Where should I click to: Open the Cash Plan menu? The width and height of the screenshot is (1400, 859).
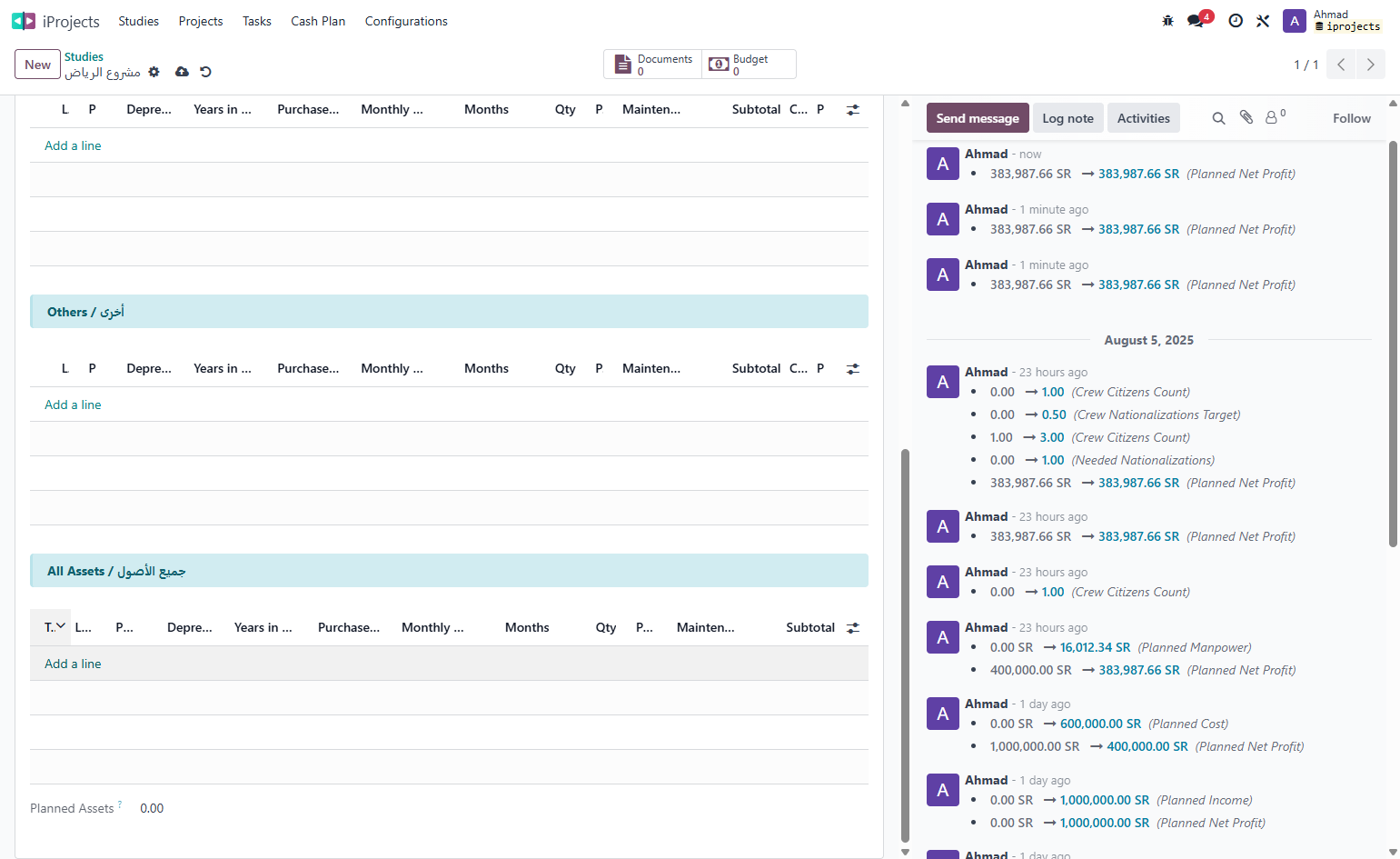pyautogui.click(x=318, y=21)
